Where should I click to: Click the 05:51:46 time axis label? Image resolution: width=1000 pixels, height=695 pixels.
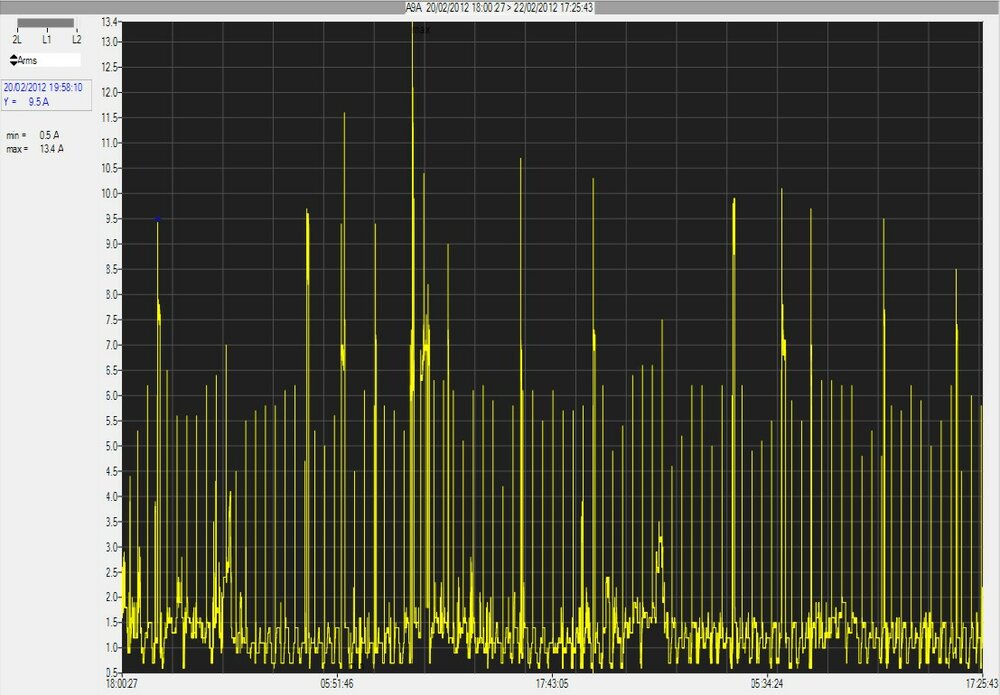tap(338, 684)
